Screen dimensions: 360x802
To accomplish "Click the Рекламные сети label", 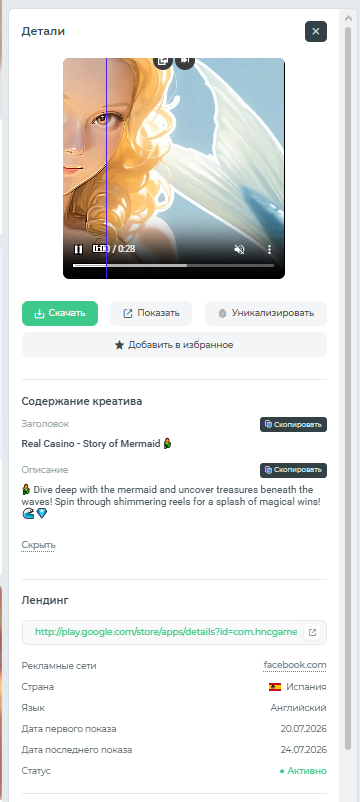I will (59, 666).
